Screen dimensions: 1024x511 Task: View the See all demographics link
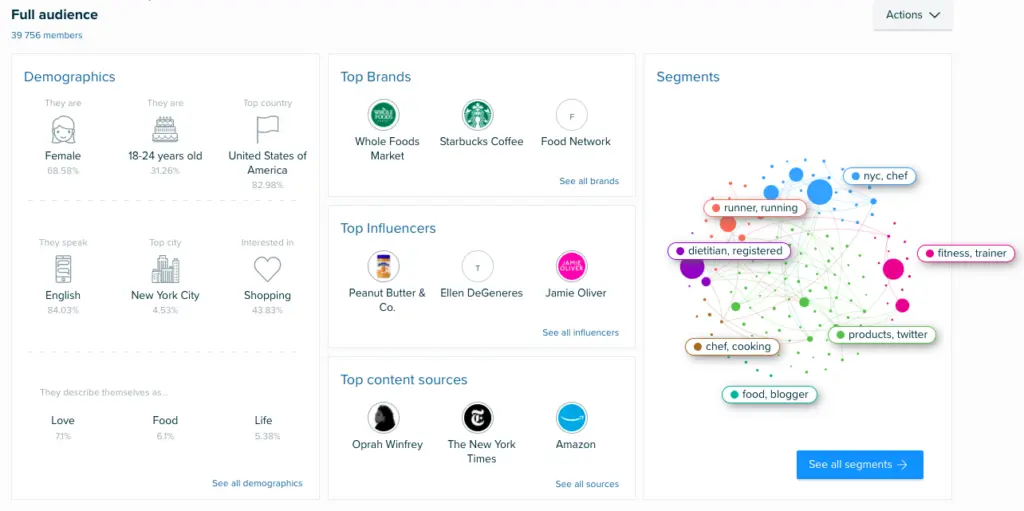tap(257, 483)
